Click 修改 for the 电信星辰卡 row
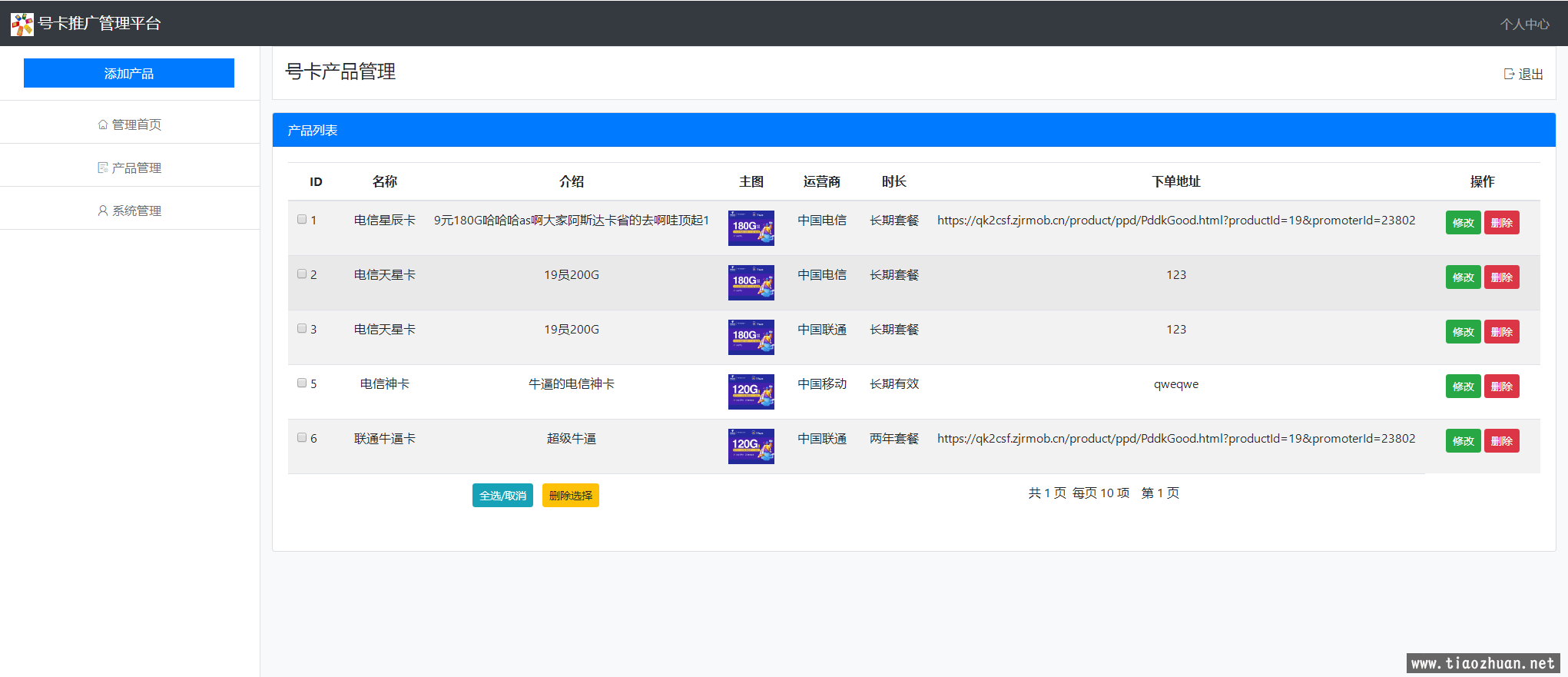 [x=1463, y=223]
